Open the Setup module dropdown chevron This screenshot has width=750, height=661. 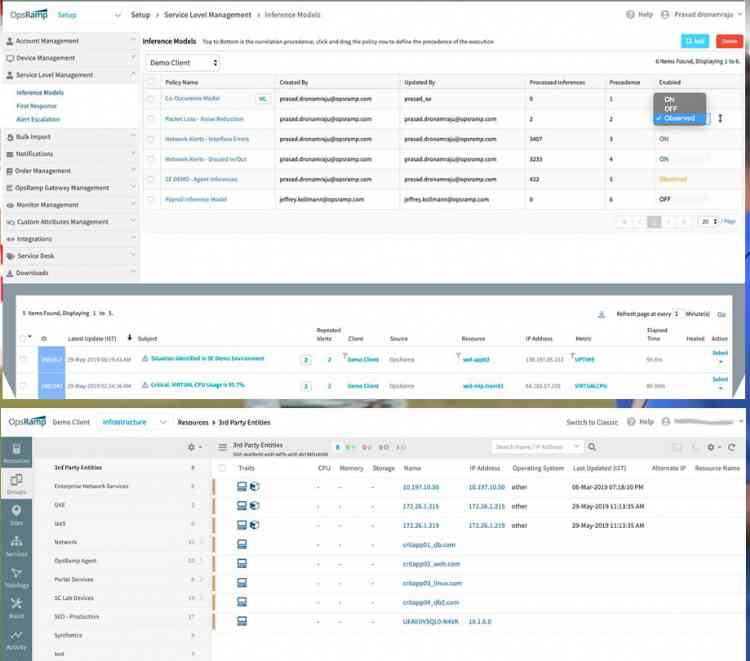click(118, 15)
